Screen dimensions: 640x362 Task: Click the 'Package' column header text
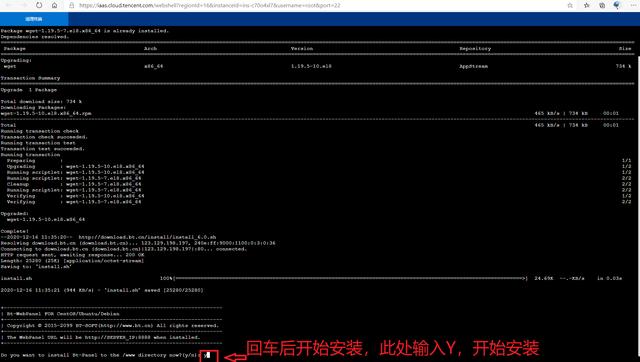pyautogui.click(x=15, y=49)
